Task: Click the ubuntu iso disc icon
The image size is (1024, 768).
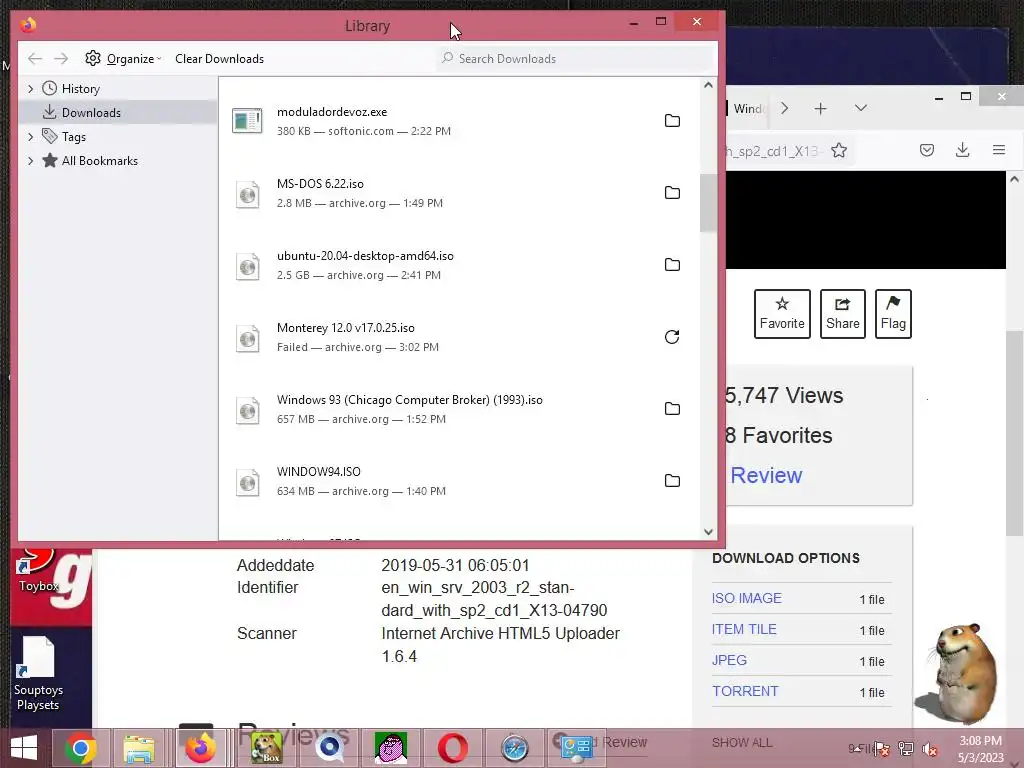Action: click(x=248, y=266)
